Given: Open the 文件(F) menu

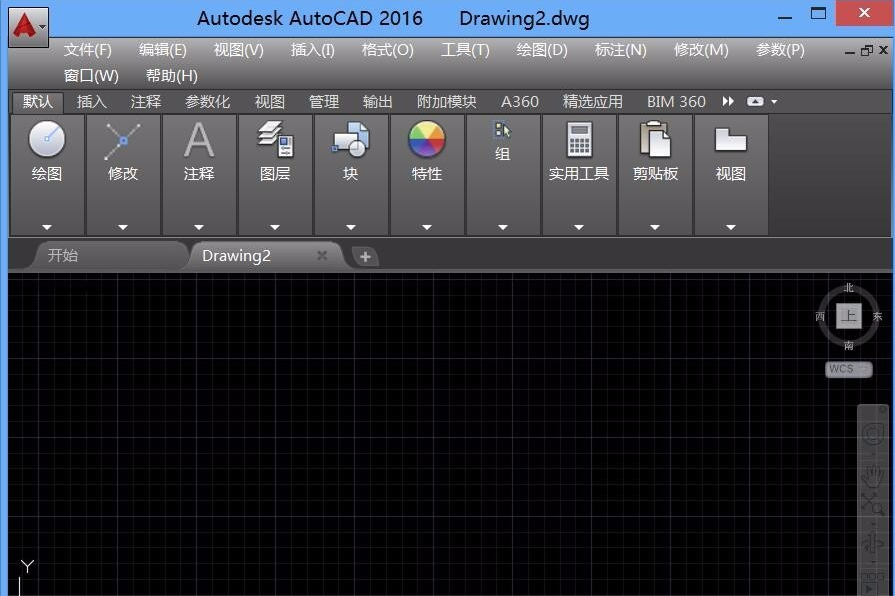Looking at the screenshot, I should coord(88,50).
